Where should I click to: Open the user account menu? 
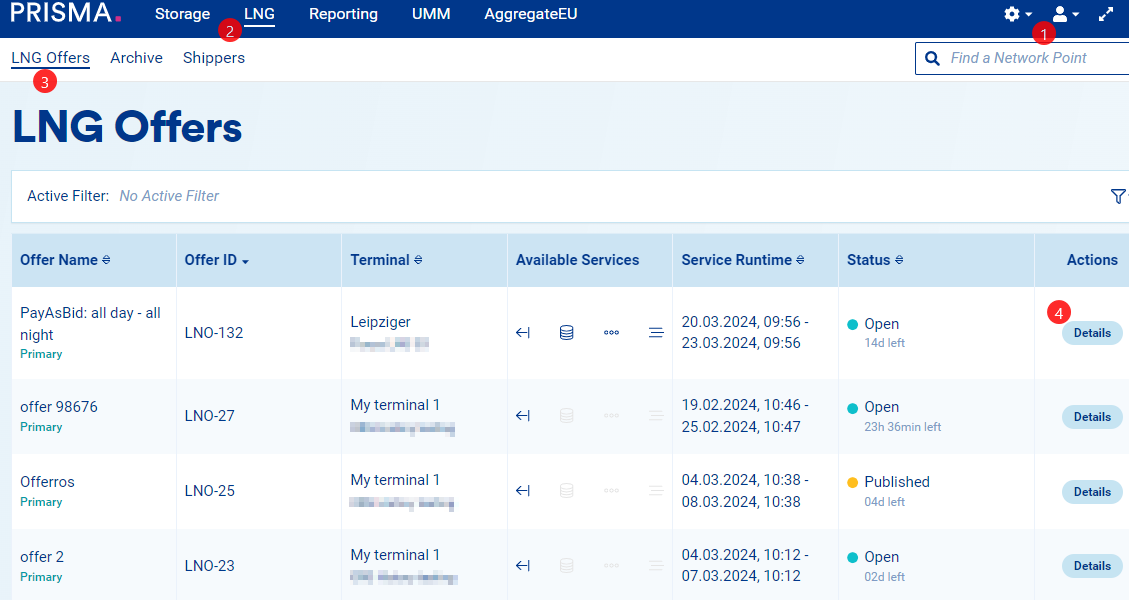coord(1064,14)
